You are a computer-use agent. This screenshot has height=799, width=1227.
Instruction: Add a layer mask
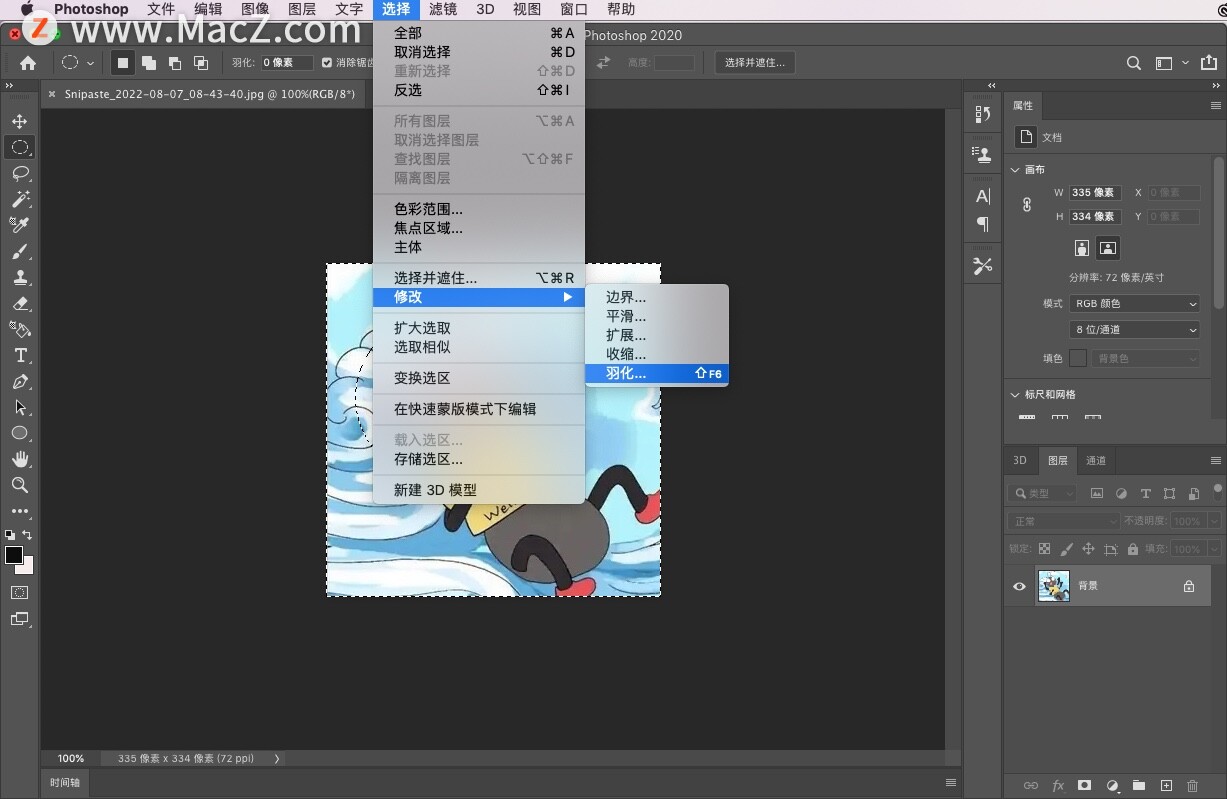pos(1085,786)
